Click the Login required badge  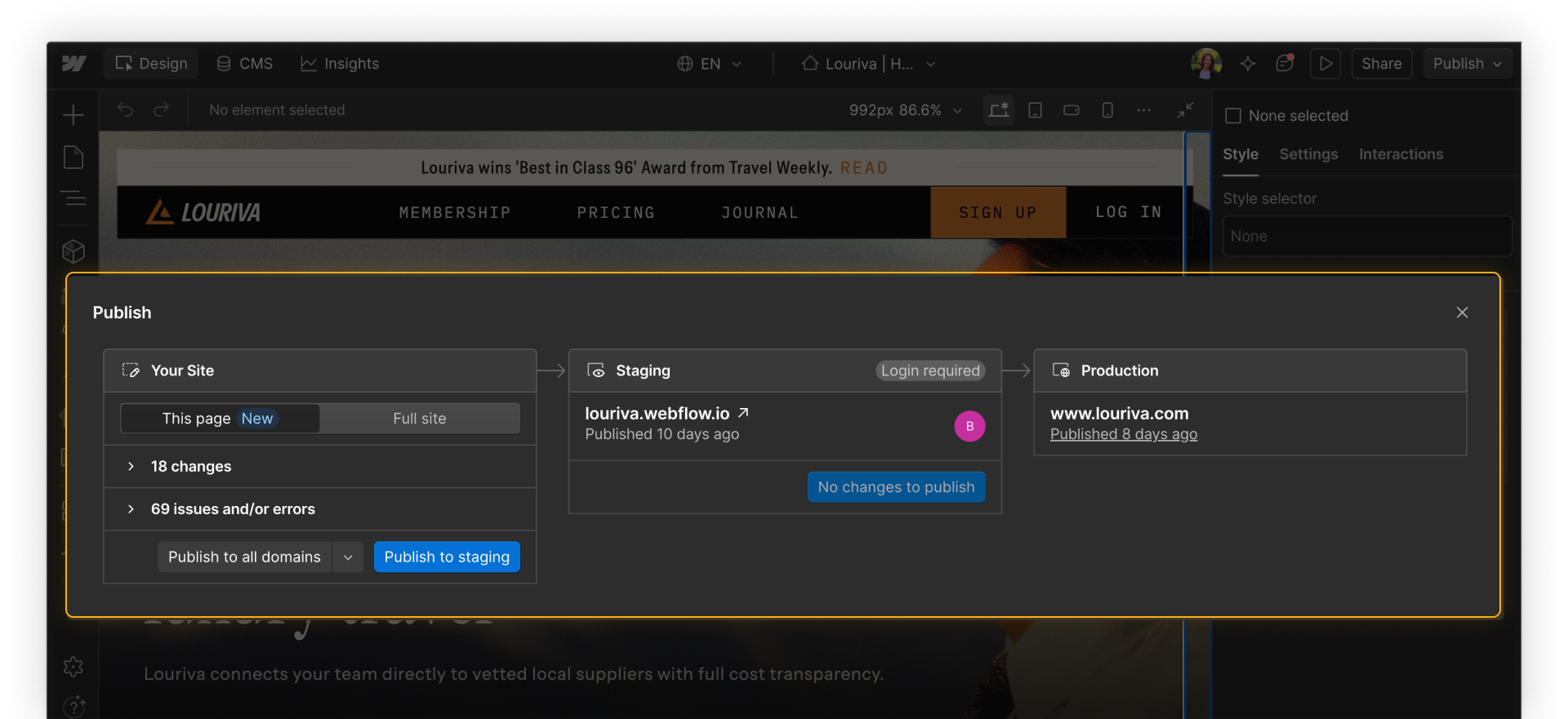(930, 371)
